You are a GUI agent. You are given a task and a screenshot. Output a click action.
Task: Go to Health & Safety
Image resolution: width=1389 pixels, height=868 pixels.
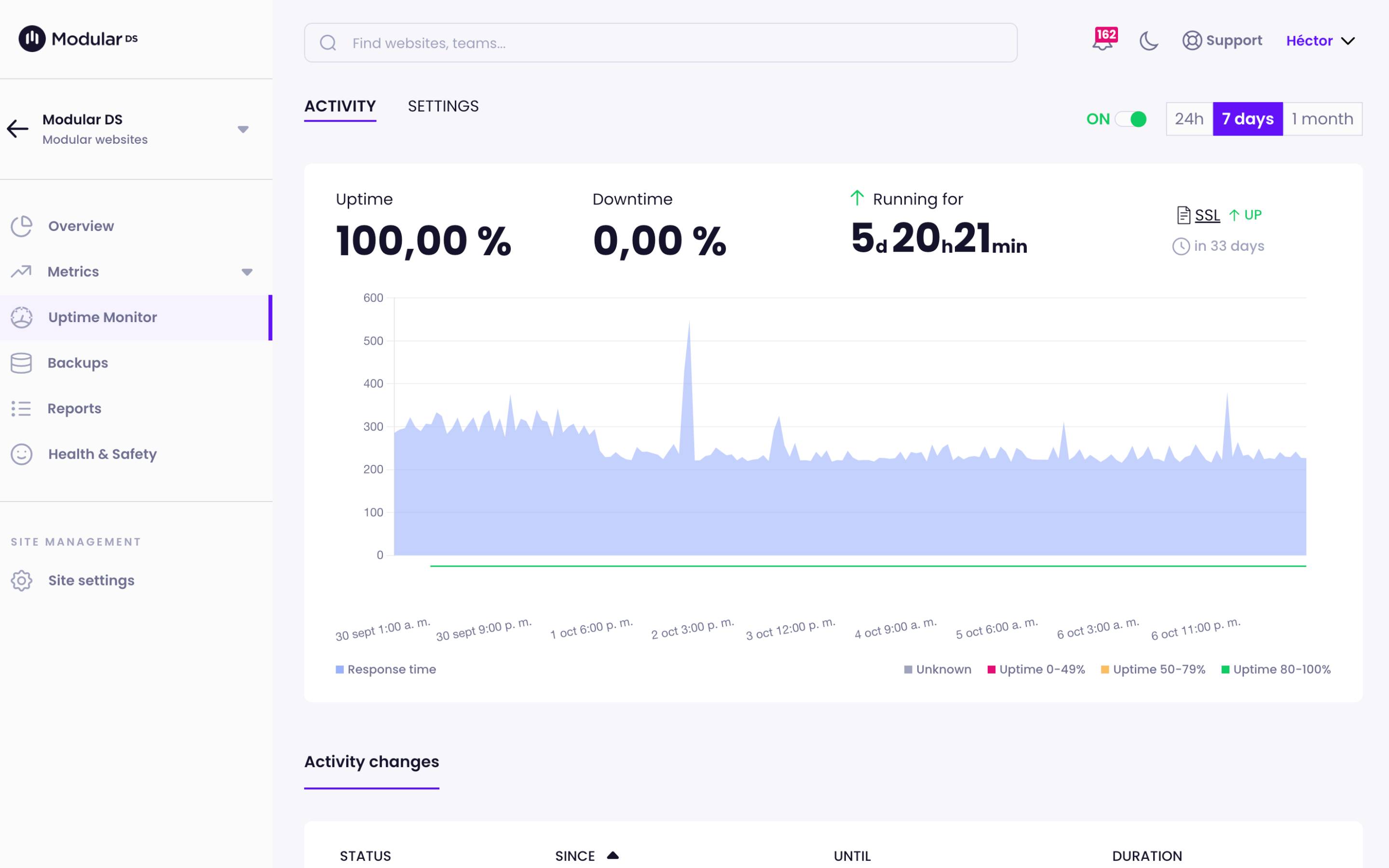click(102, 453)
